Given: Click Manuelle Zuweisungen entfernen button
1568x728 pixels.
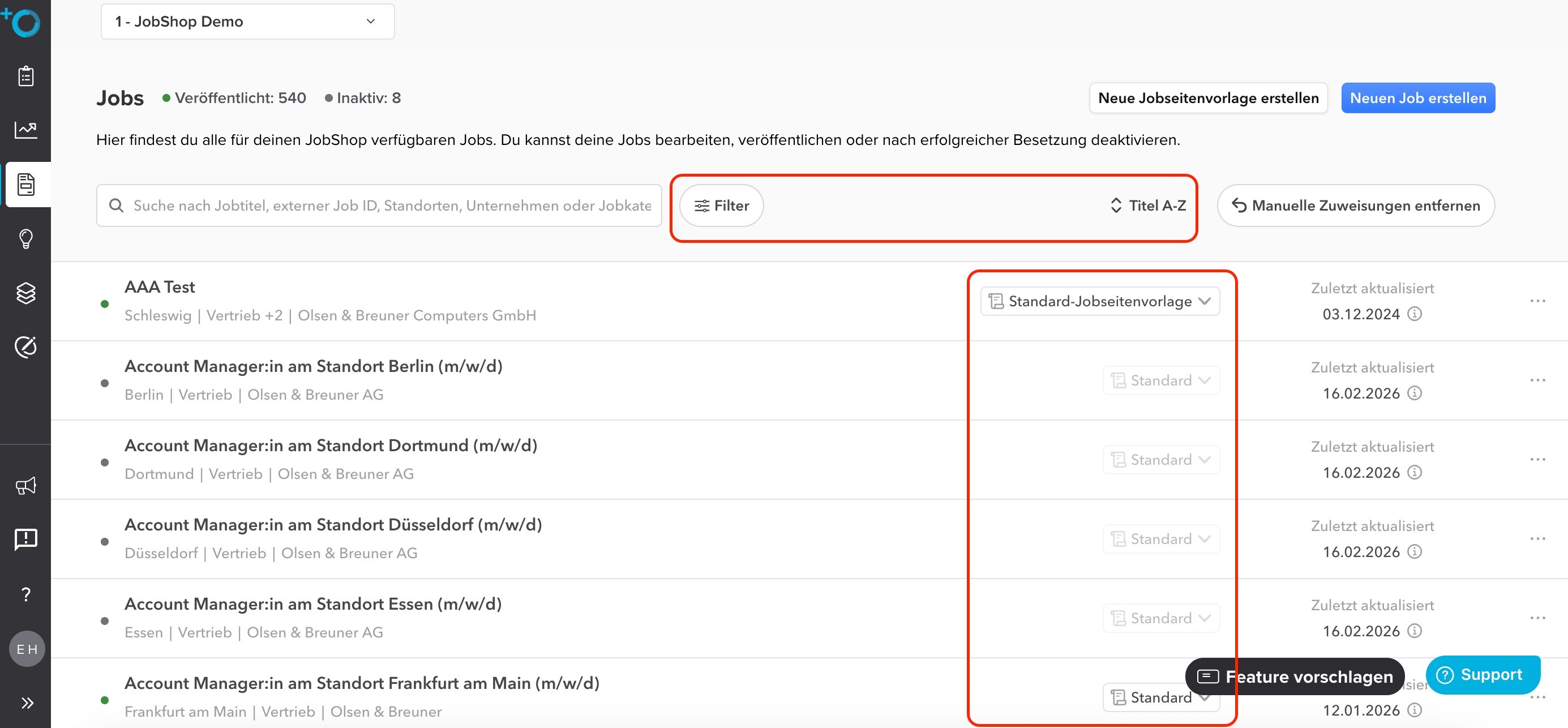Looking at the screenshot, I should pyautogui.click(x=1356, y=205).
